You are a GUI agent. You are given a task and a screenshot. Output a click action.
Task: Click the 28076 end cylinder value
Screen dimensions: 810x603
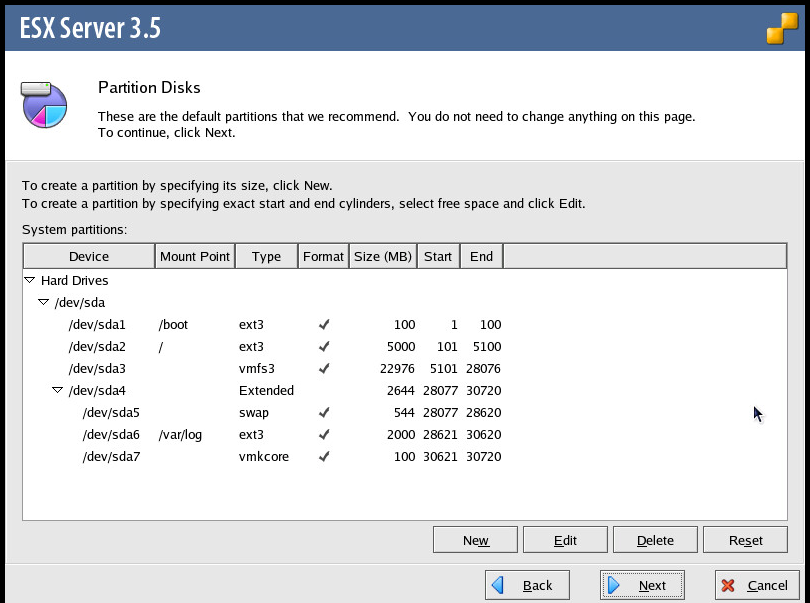[x=483, y=368]
